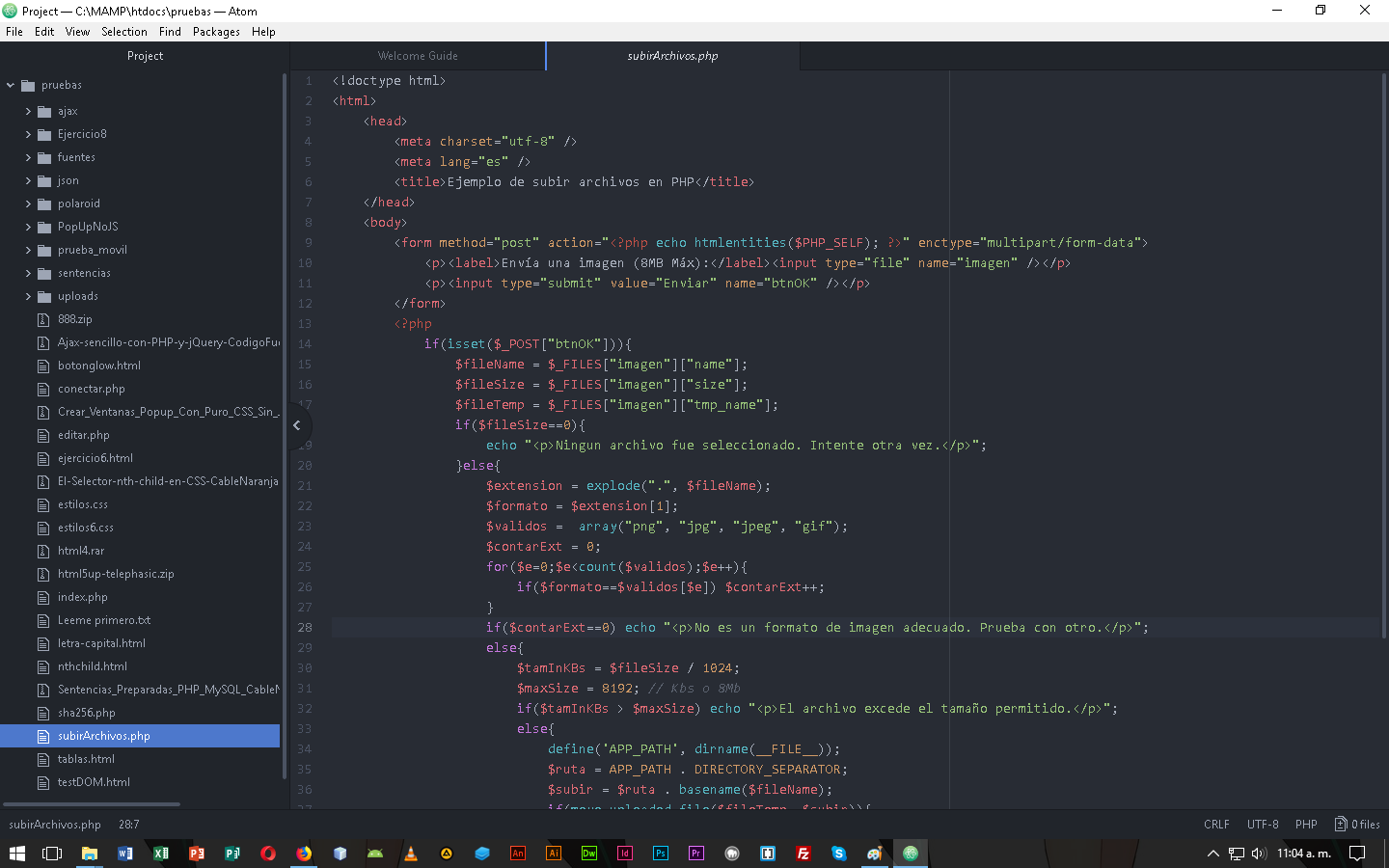Expand the sentencias folder
Screen dimensions: 1389x868
click(x=28, y=273)
